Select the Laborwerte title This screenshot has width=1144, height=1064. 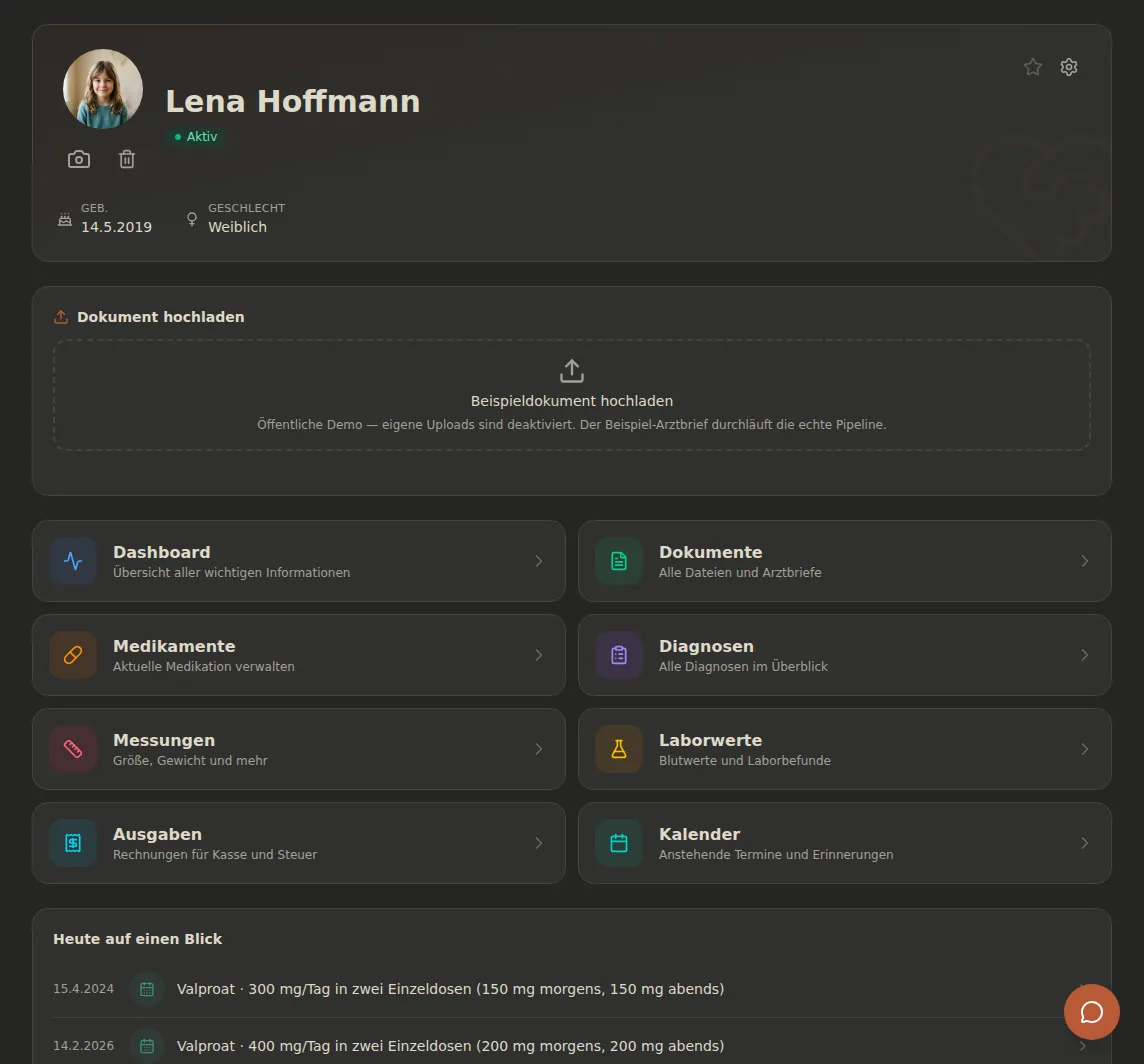point(711,741)
